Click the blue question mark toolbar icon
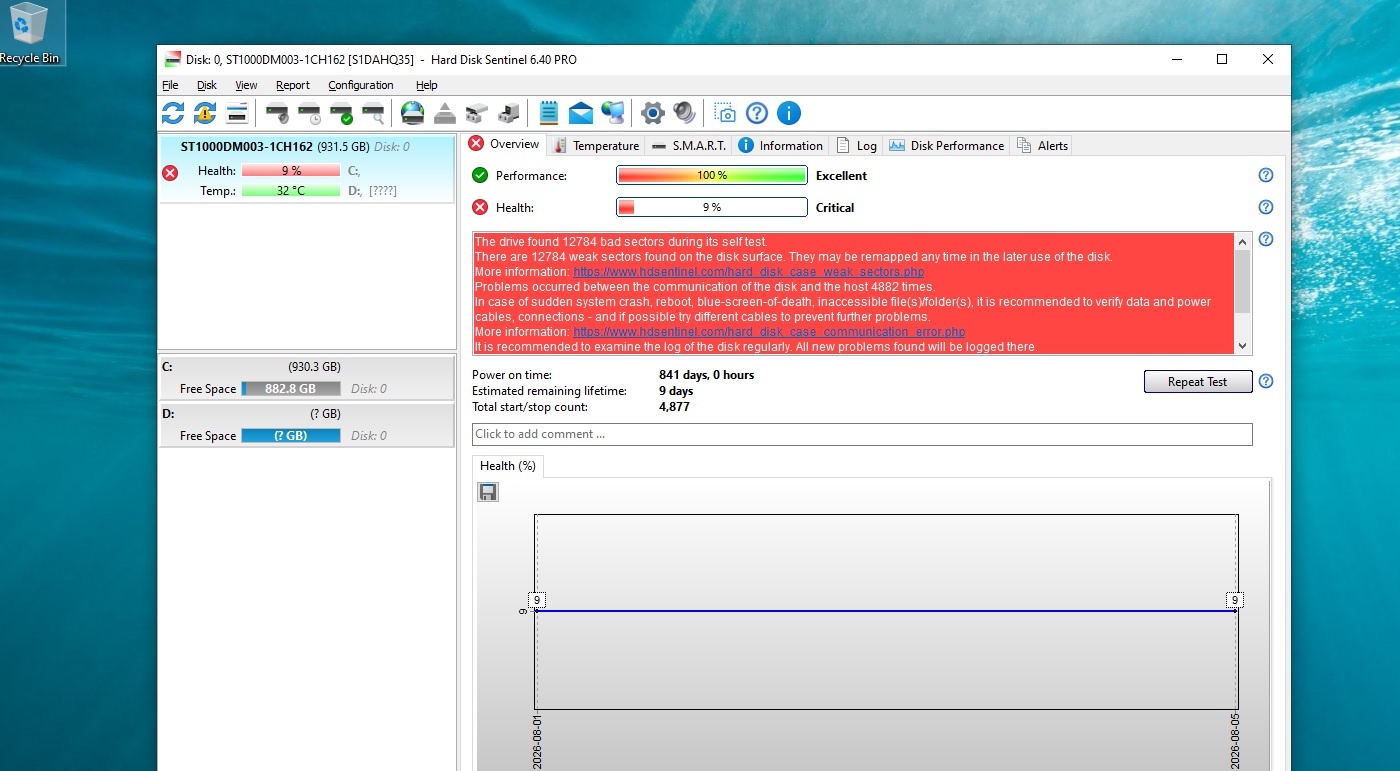Viewport: 1400px width, 771px height. click(757, 112)
